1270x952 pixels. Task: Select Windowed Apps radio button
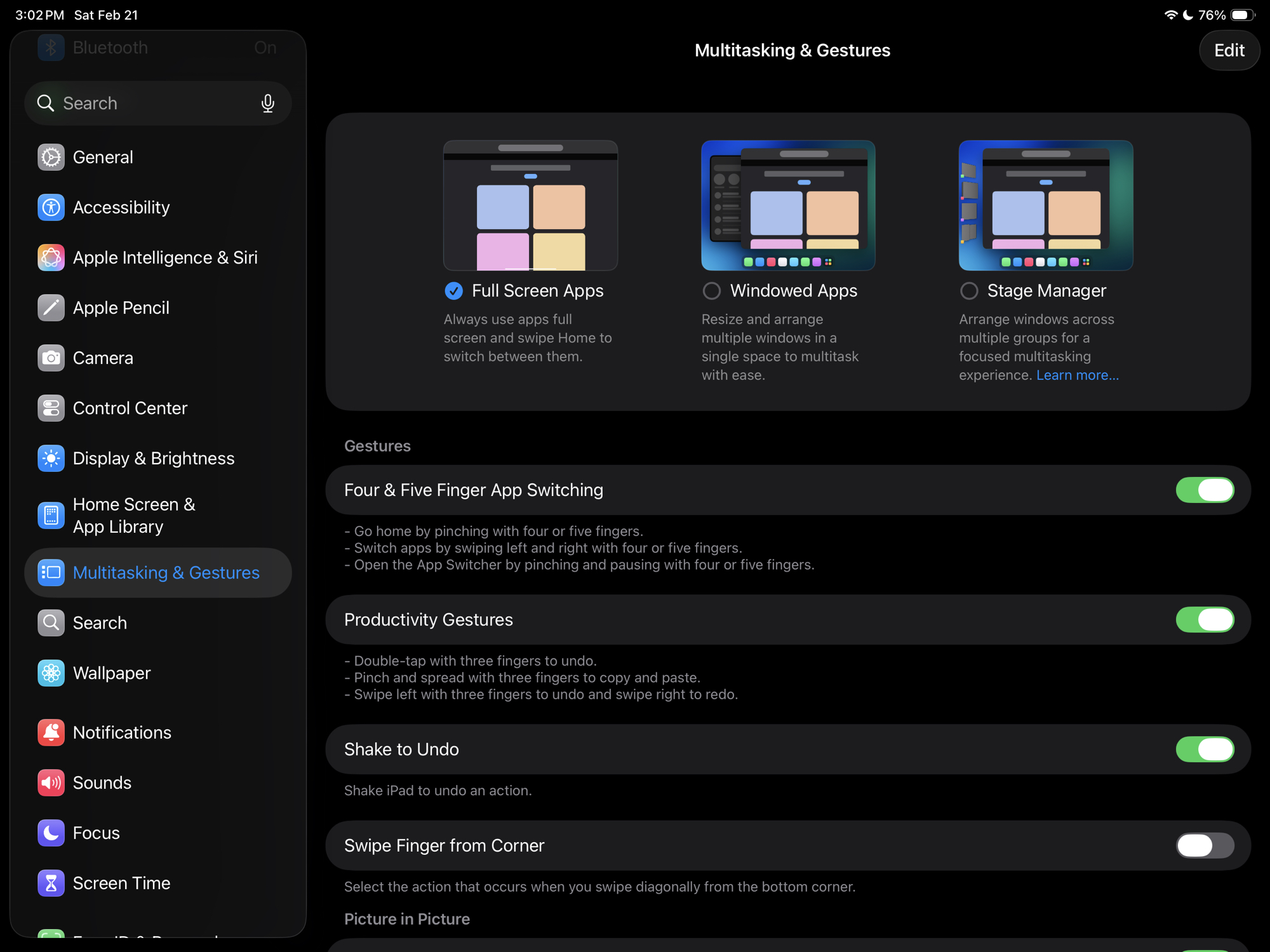pos(711,291)
